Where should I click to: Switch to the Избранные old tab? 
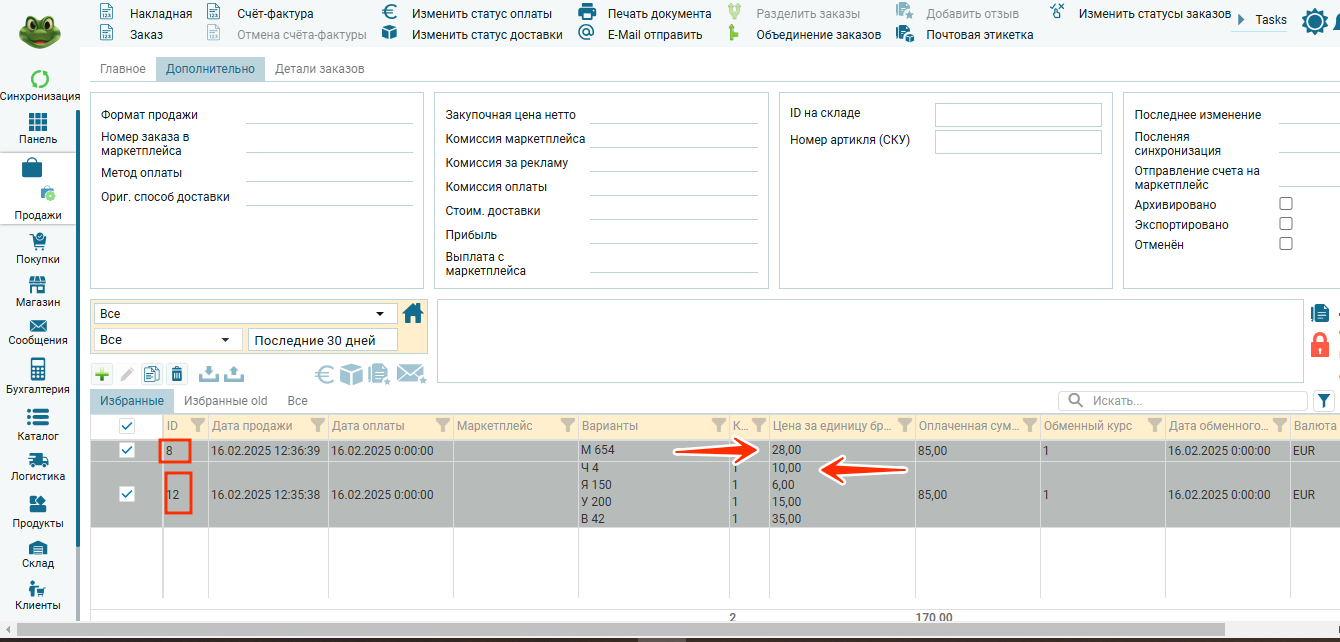point(225,401)
